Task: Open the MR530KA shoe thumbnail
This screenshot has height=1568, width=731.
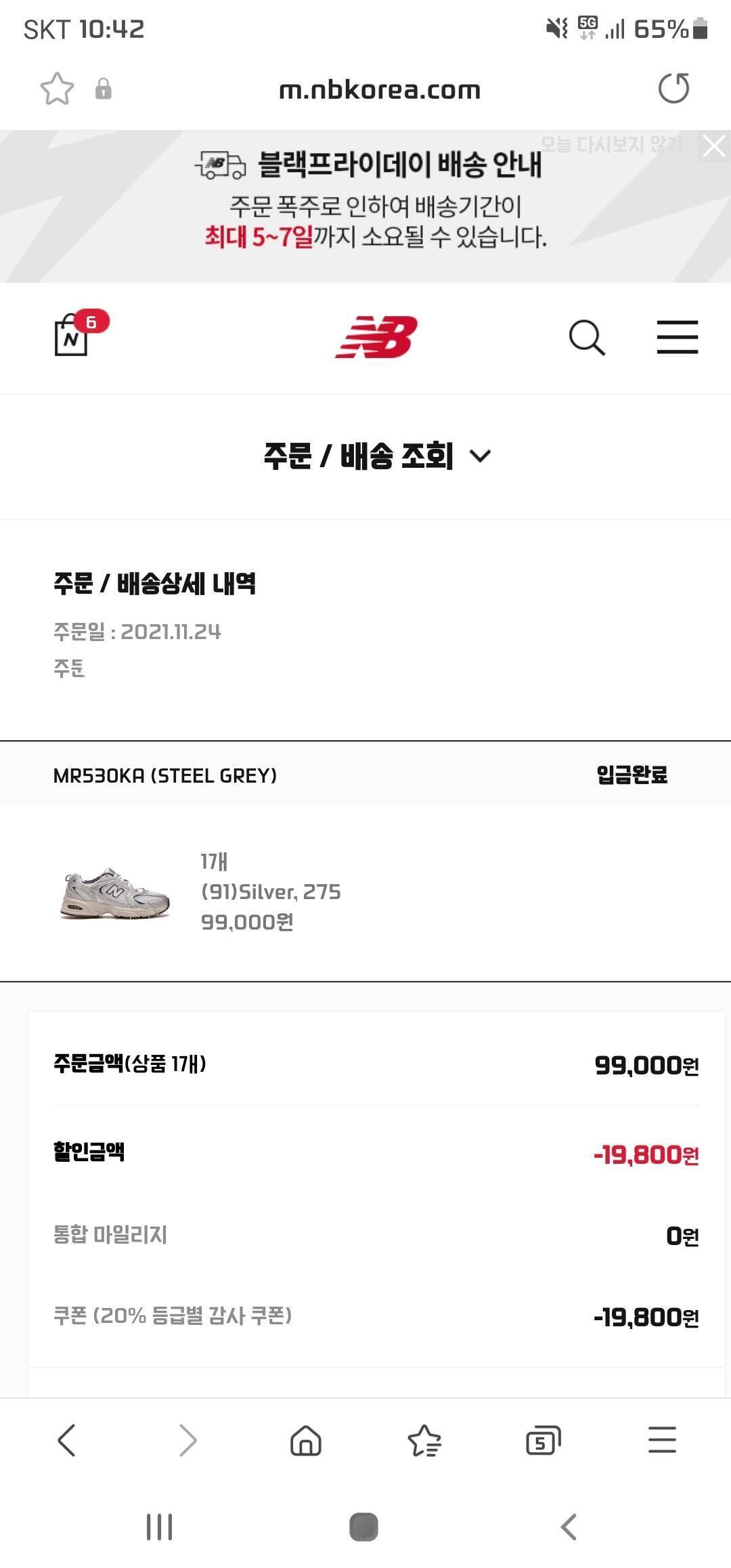Action: coord(115,892)
